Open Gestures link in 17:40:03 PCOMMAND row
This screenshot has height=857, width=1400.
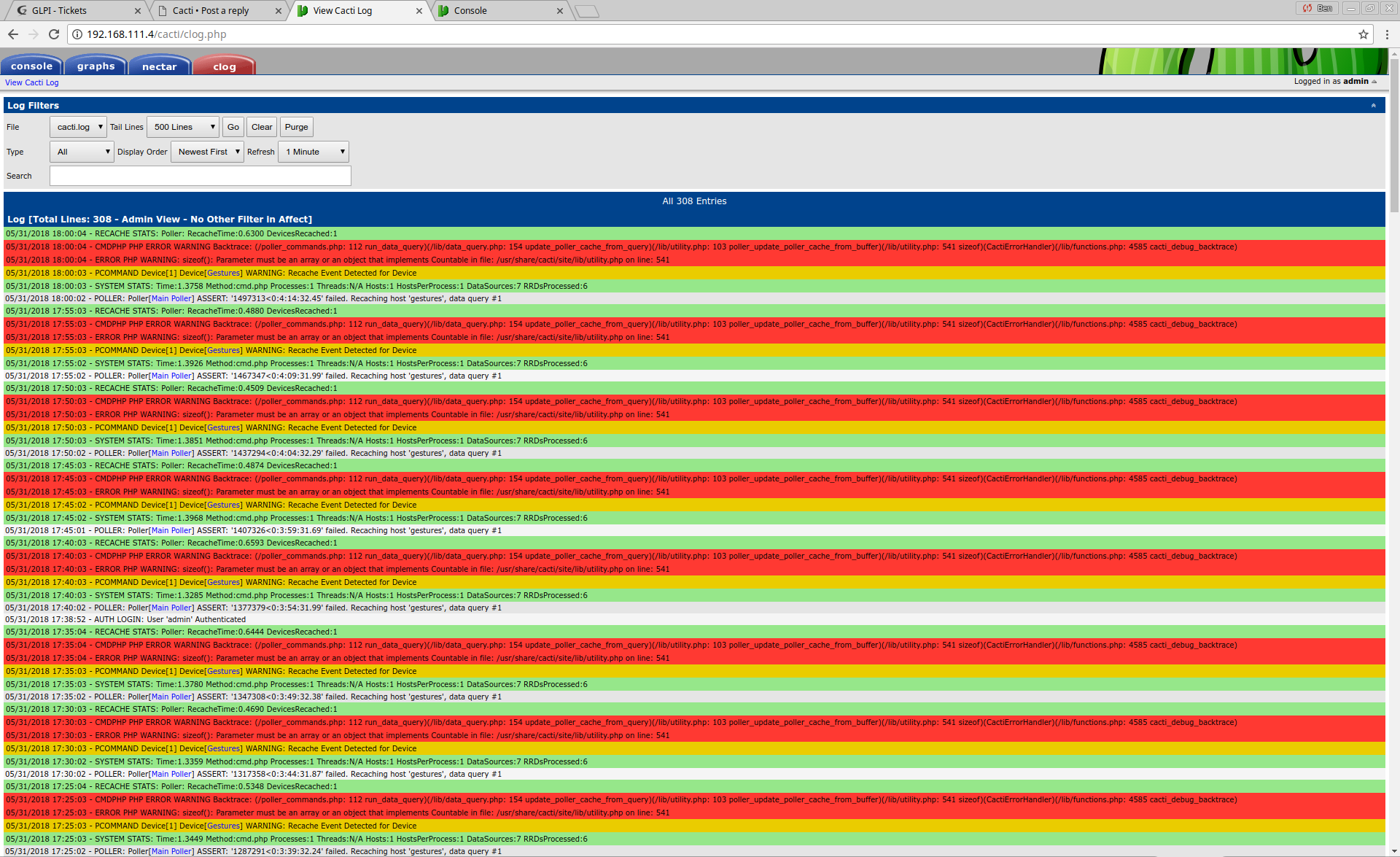(x=223, y=583)
